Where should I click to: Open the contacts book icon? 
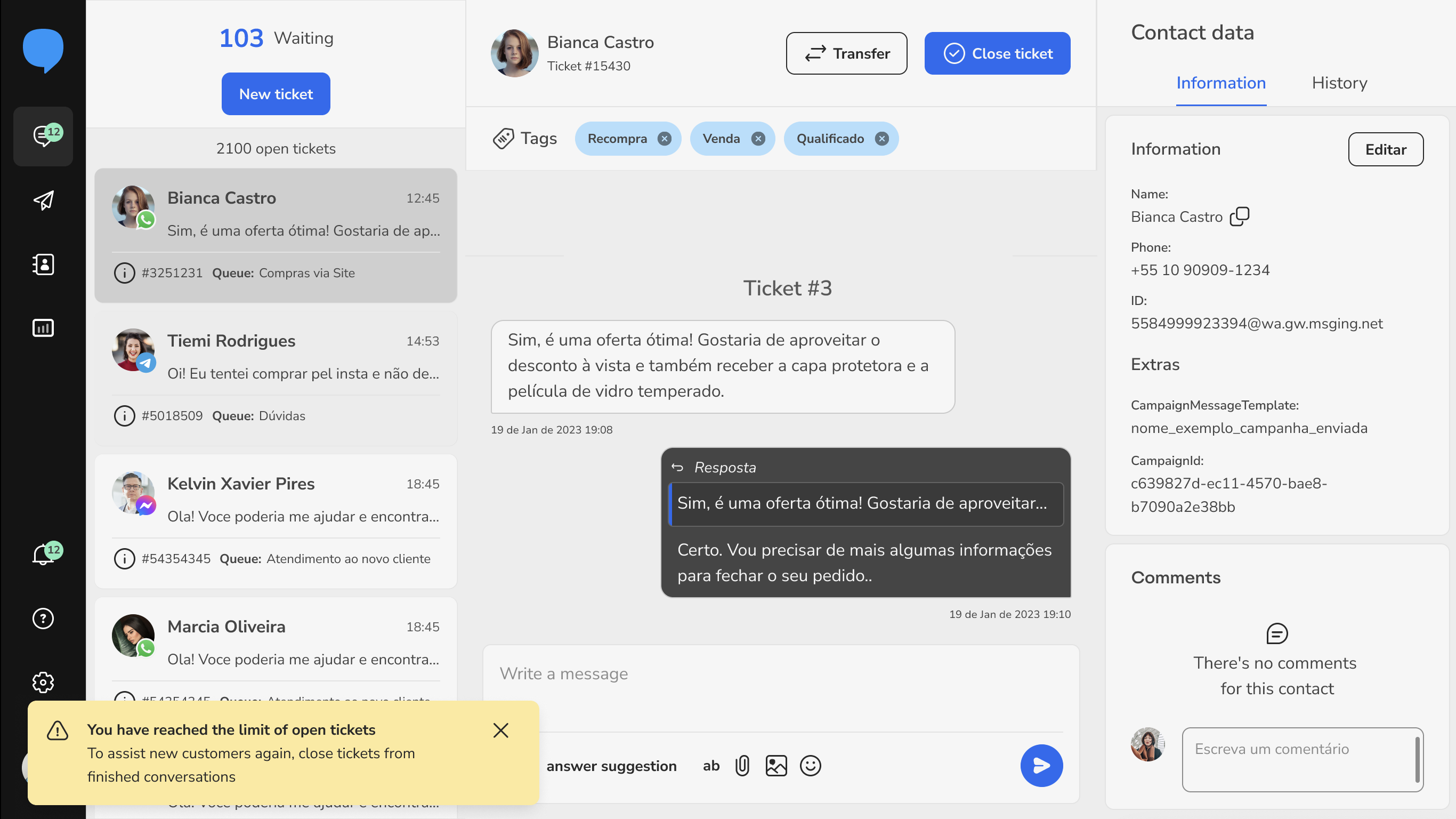click(x=43, y=264)
